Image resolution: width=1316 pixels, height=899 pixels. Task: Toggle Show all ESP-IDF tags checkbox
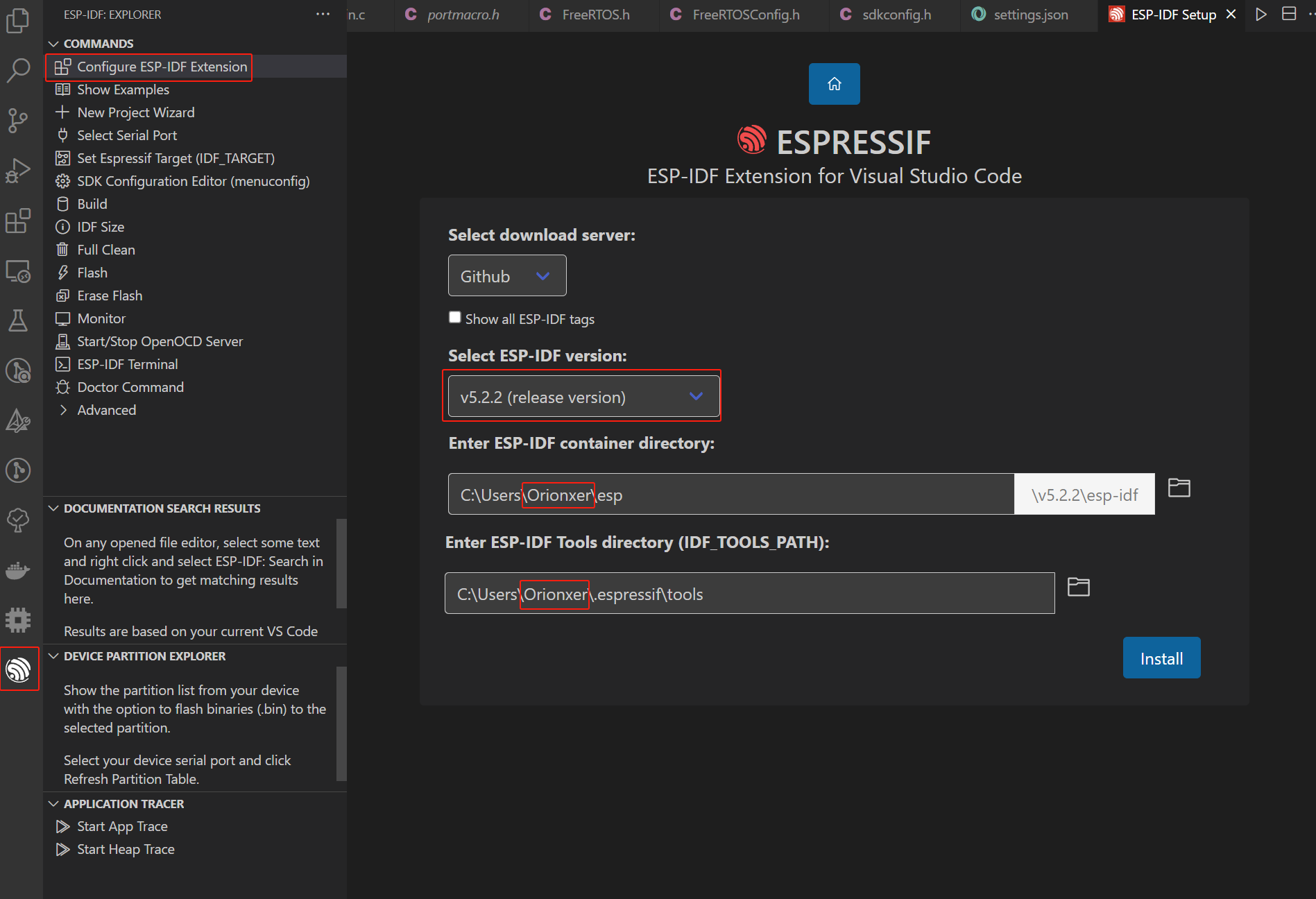coord(455,318)
